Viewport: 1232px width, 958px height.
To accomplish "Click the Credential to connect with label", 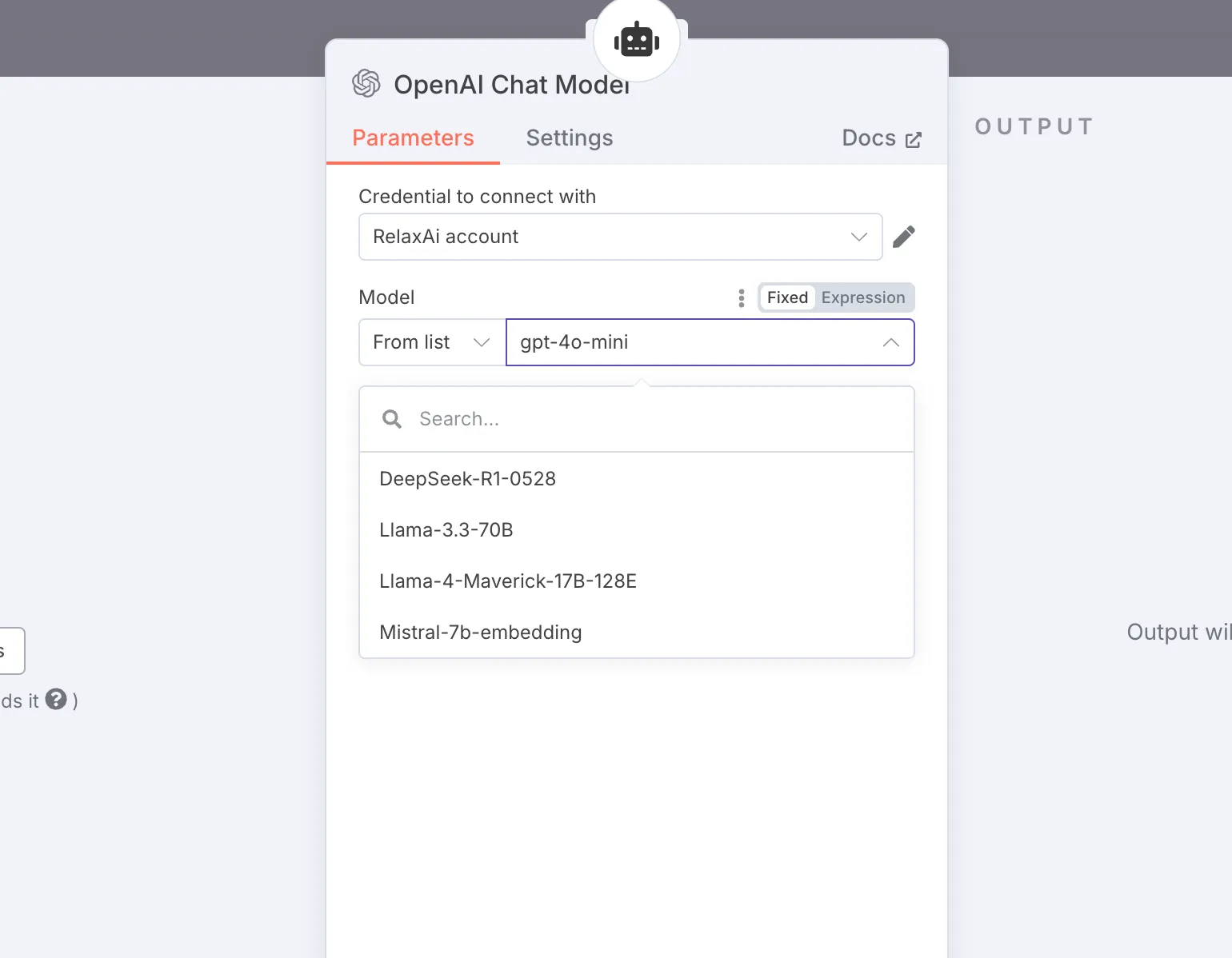I will click(x=478, y=197).
